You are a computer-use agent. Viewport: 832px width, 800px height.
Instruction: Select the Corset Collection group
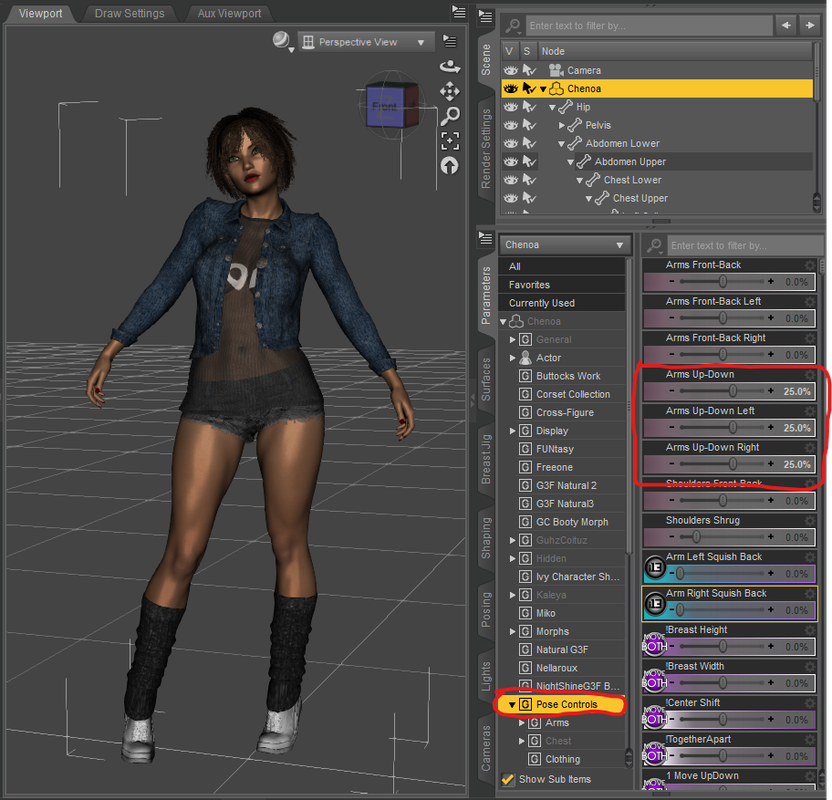point(573,394)
